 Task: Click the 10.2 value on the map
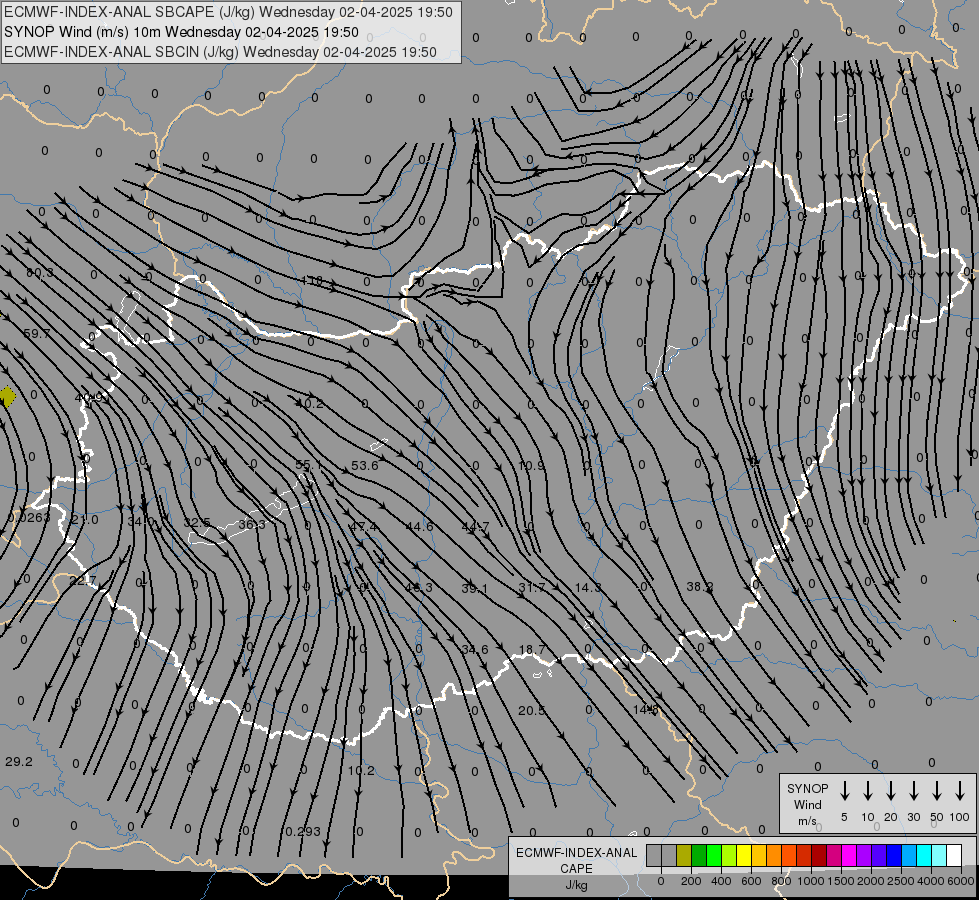click(361, 771)
